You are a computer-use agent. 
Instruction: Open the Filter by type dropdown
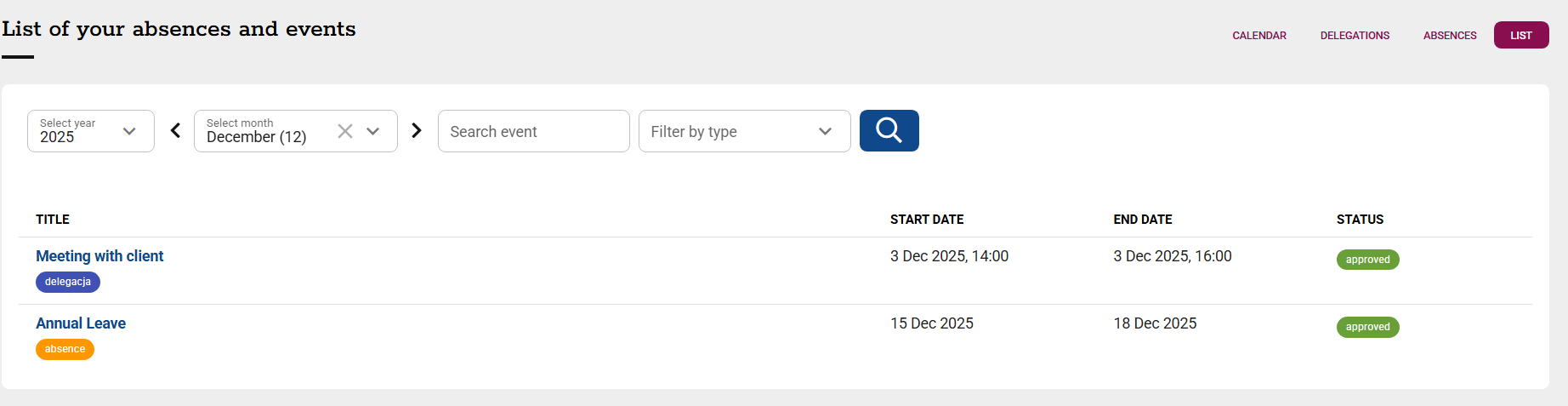pyautogui.click(x=744, y=131)
